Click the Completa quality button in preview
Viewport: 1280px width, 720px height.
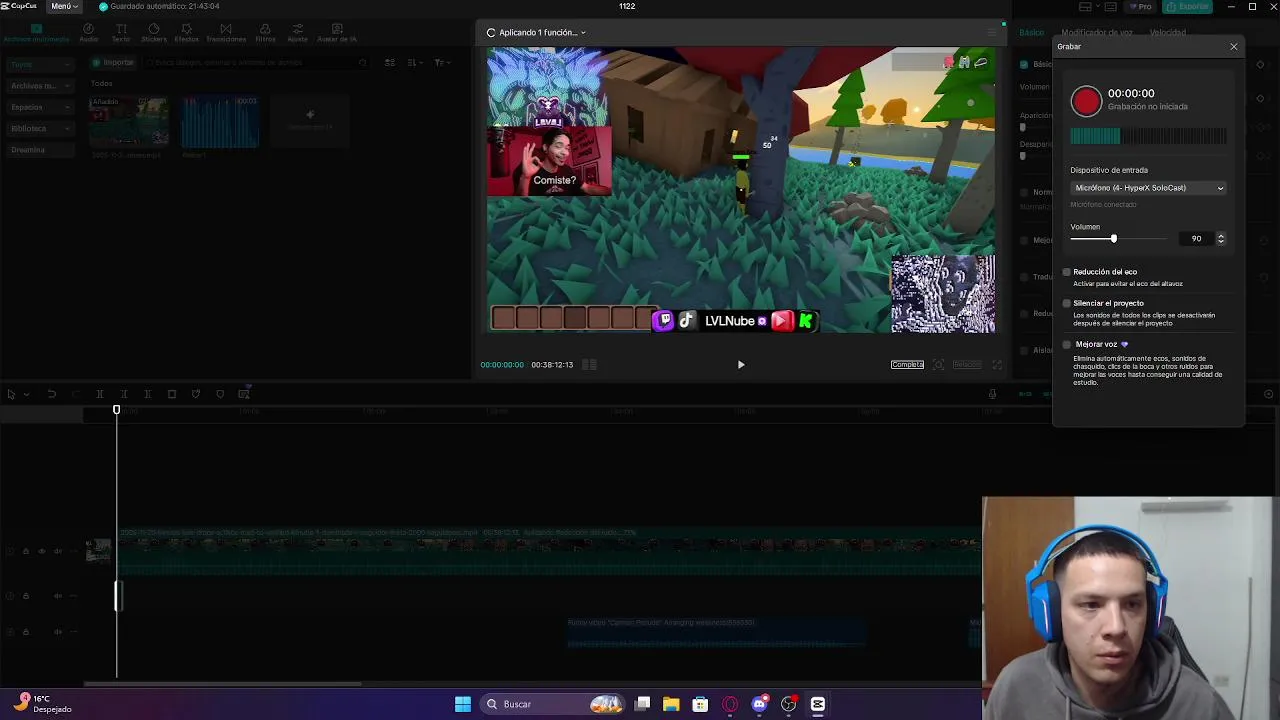pos(907,365)
